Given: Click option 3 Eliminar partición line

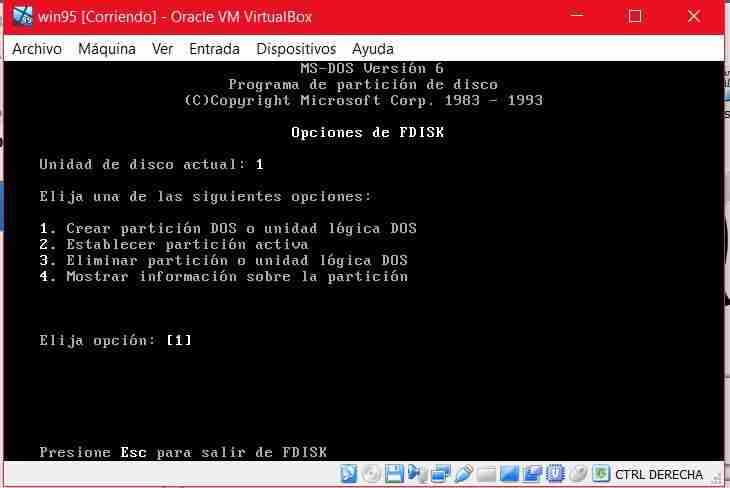Looking at the screenshot, I should point(223,260).
